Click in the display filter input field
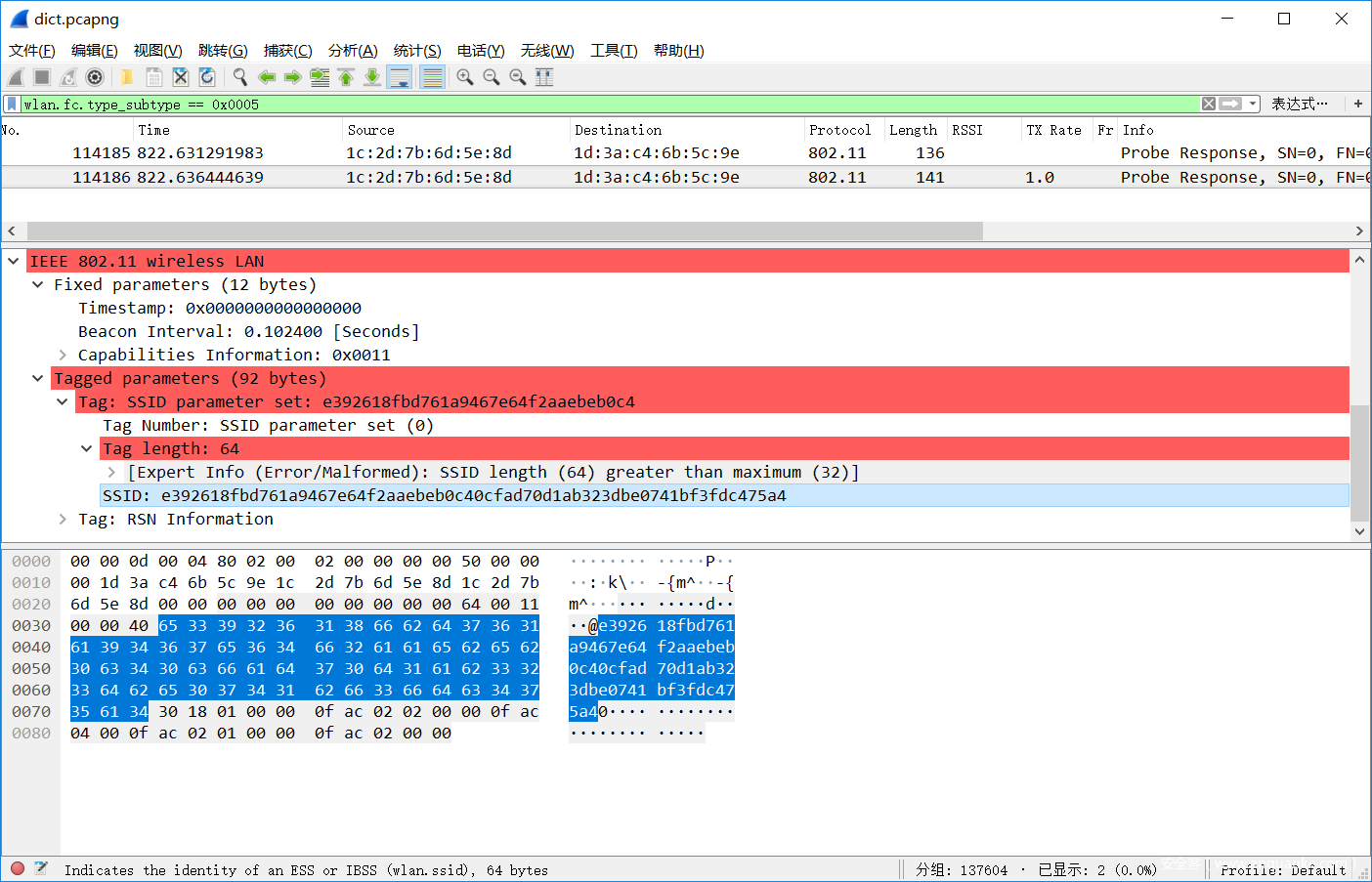This screenshot has height=882, width=1372. (x=586, y=104)
